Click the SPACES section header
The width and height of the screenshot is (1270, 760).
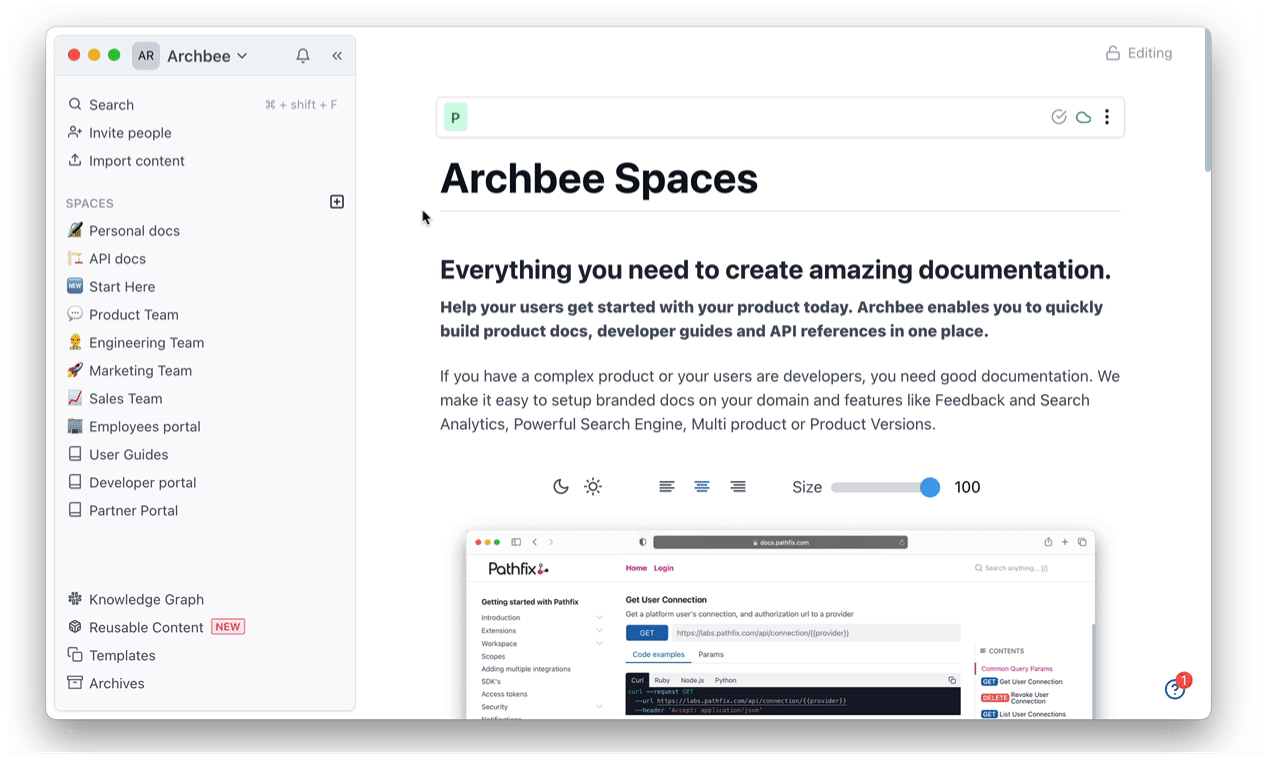[x=90, y=203]
